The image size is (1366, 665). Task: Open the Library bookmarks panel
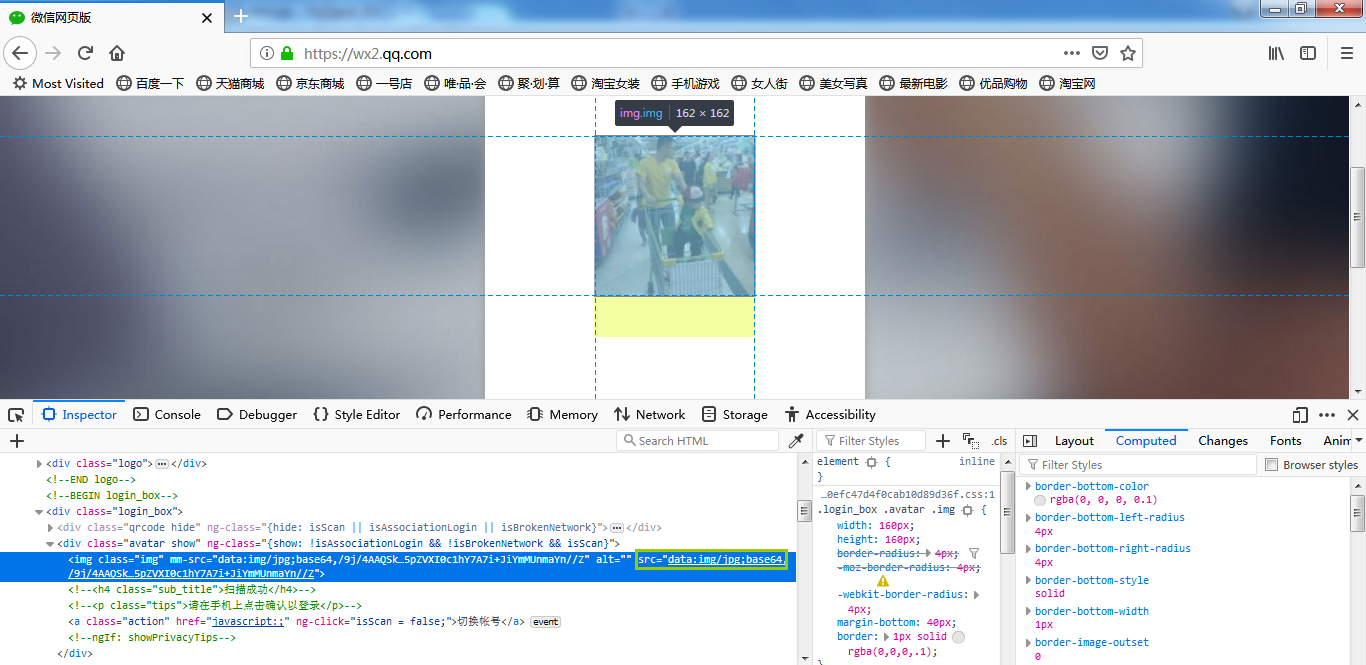pos(1276,53)
